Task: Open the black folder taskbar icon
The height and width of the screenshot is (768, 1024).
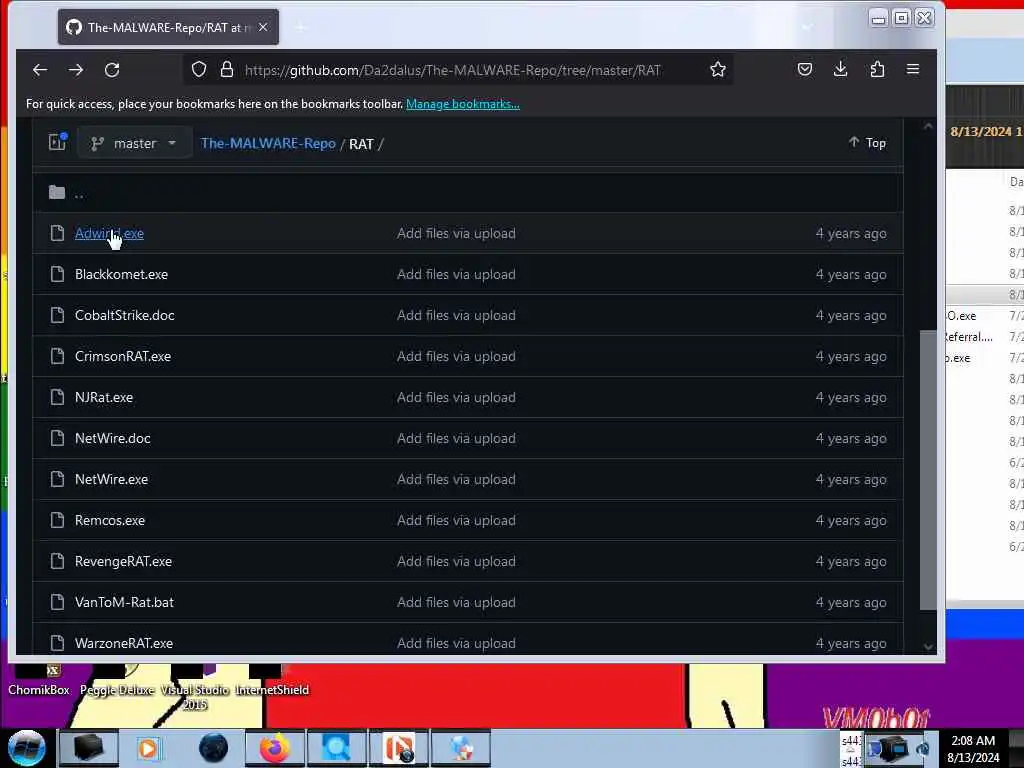Action: pyautogui.click(x=89, y=748)
